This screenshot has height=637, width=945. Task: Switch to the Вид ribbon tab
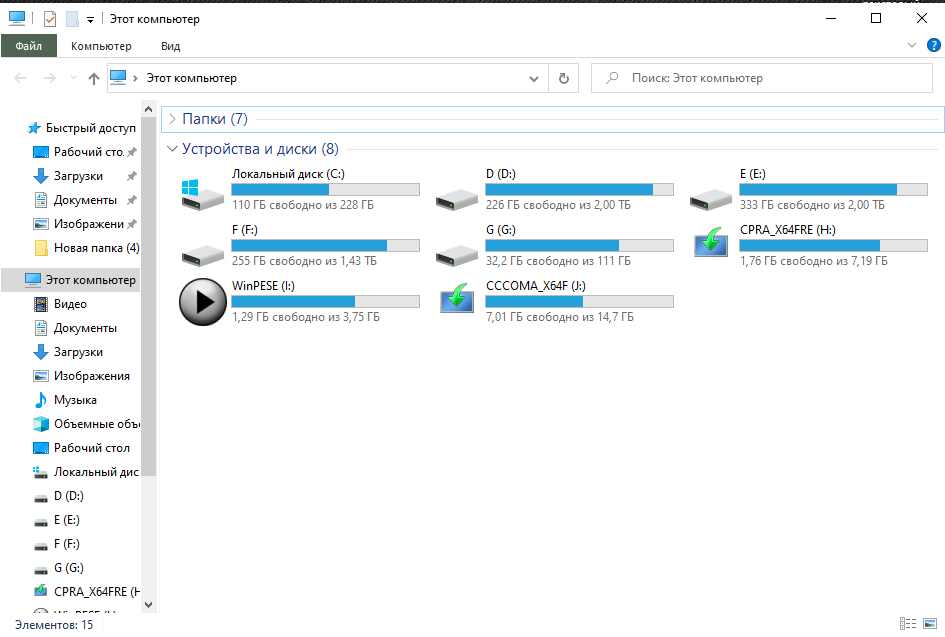[x=170, y=46]
